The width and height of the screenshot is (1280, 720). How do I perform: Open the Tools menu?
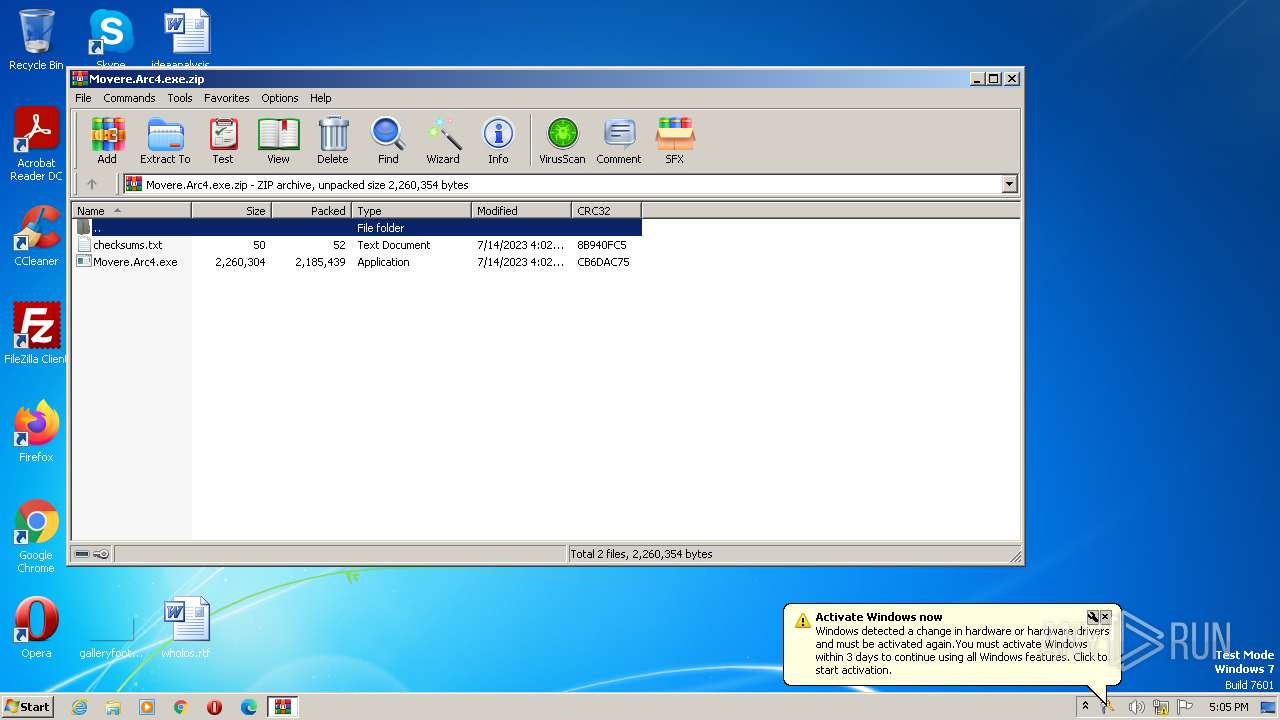click(180, 98)
